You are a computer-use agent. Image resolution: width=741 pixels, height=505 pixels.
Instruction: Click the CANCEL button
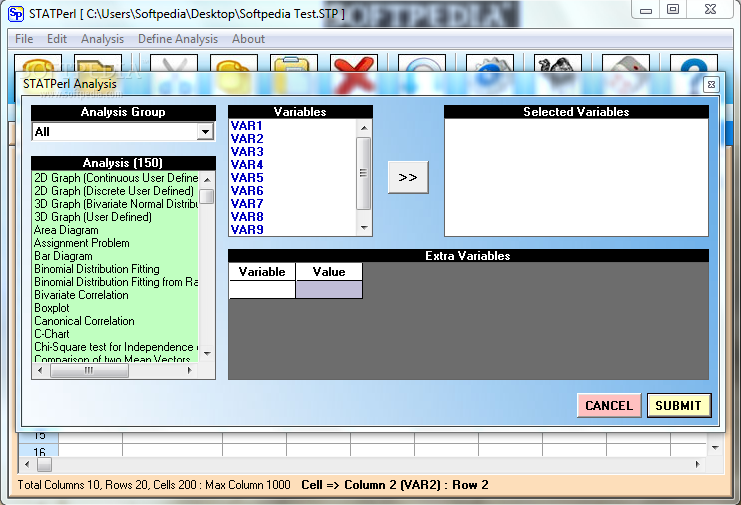click(x=609, y=405)
